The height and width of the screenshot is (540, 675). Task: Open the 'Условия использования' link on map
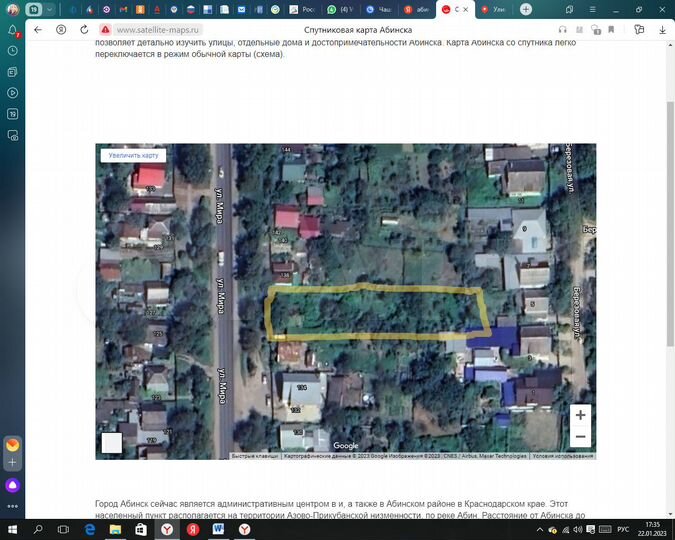click(x=563, y=456)
